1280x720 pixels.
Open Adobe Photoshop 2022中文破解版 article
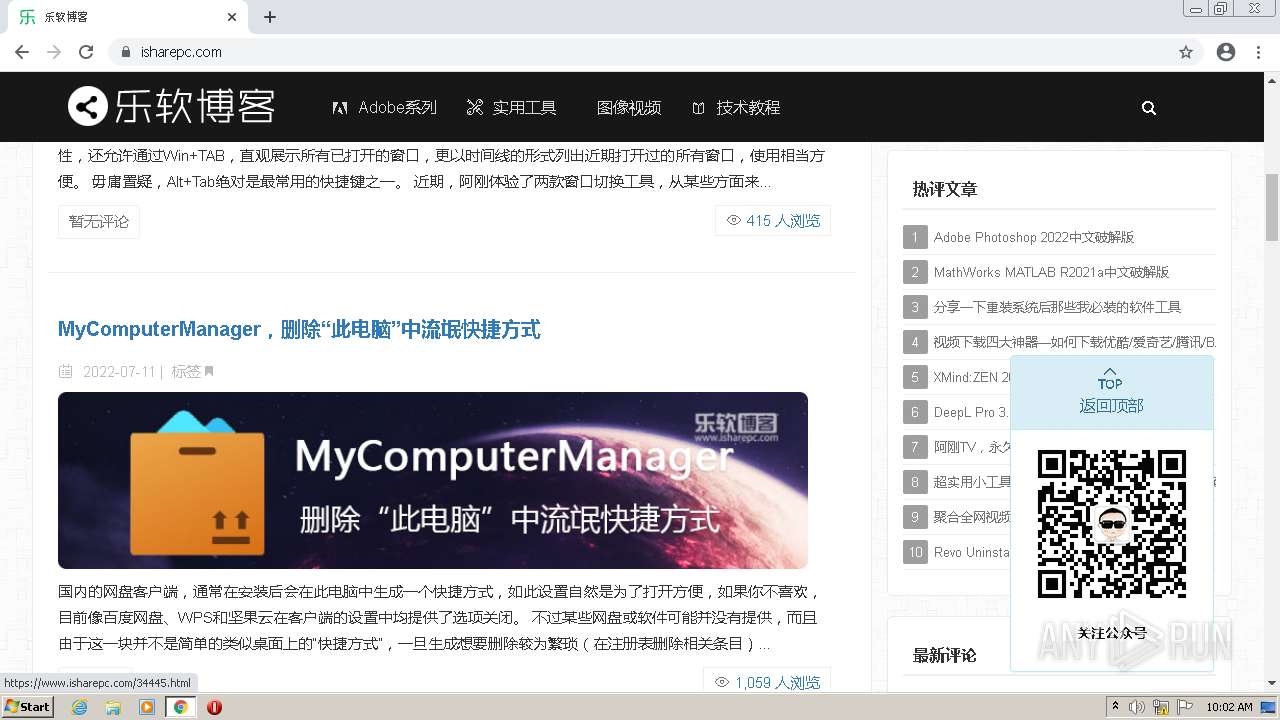coord(1034,237)
